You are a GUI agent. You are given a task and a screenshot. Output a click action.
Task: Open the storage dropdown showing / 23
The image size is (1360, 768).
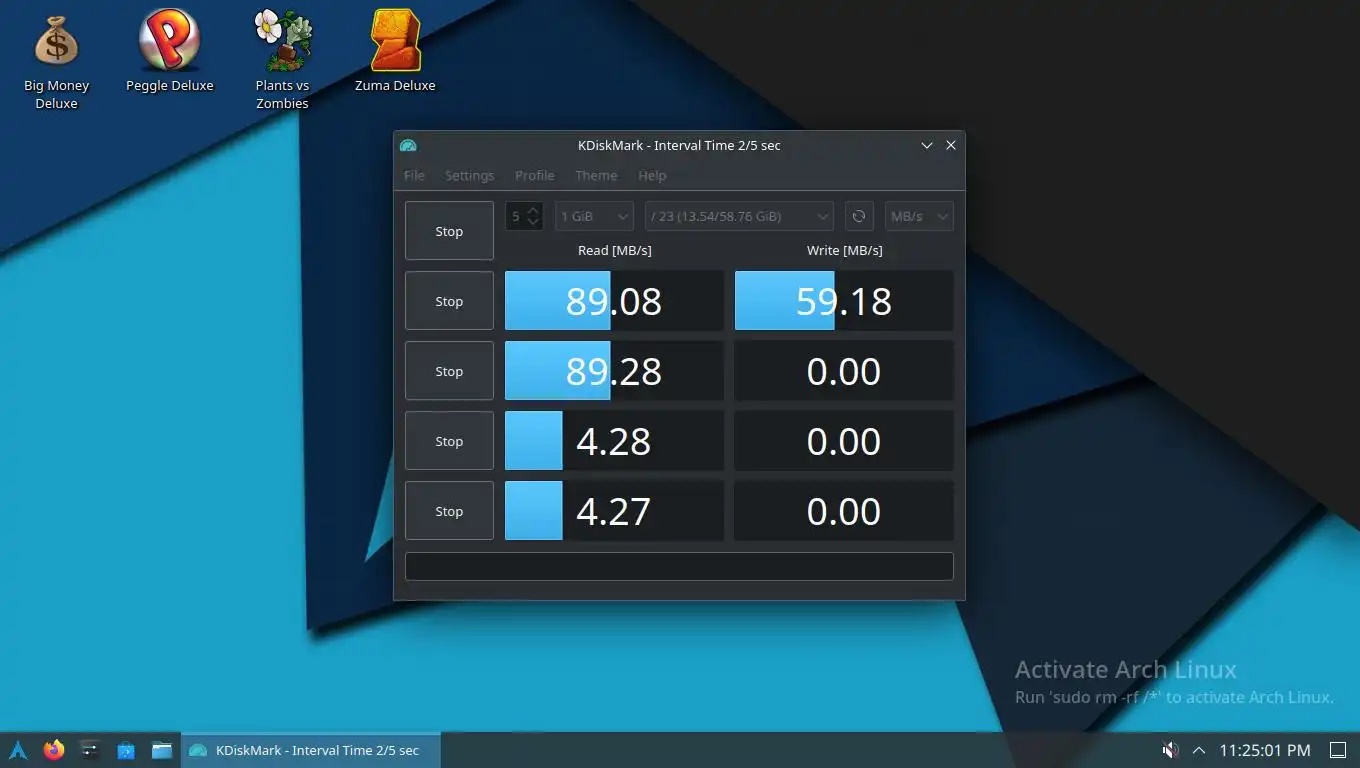pyautogui.click(x=739, y=216)
